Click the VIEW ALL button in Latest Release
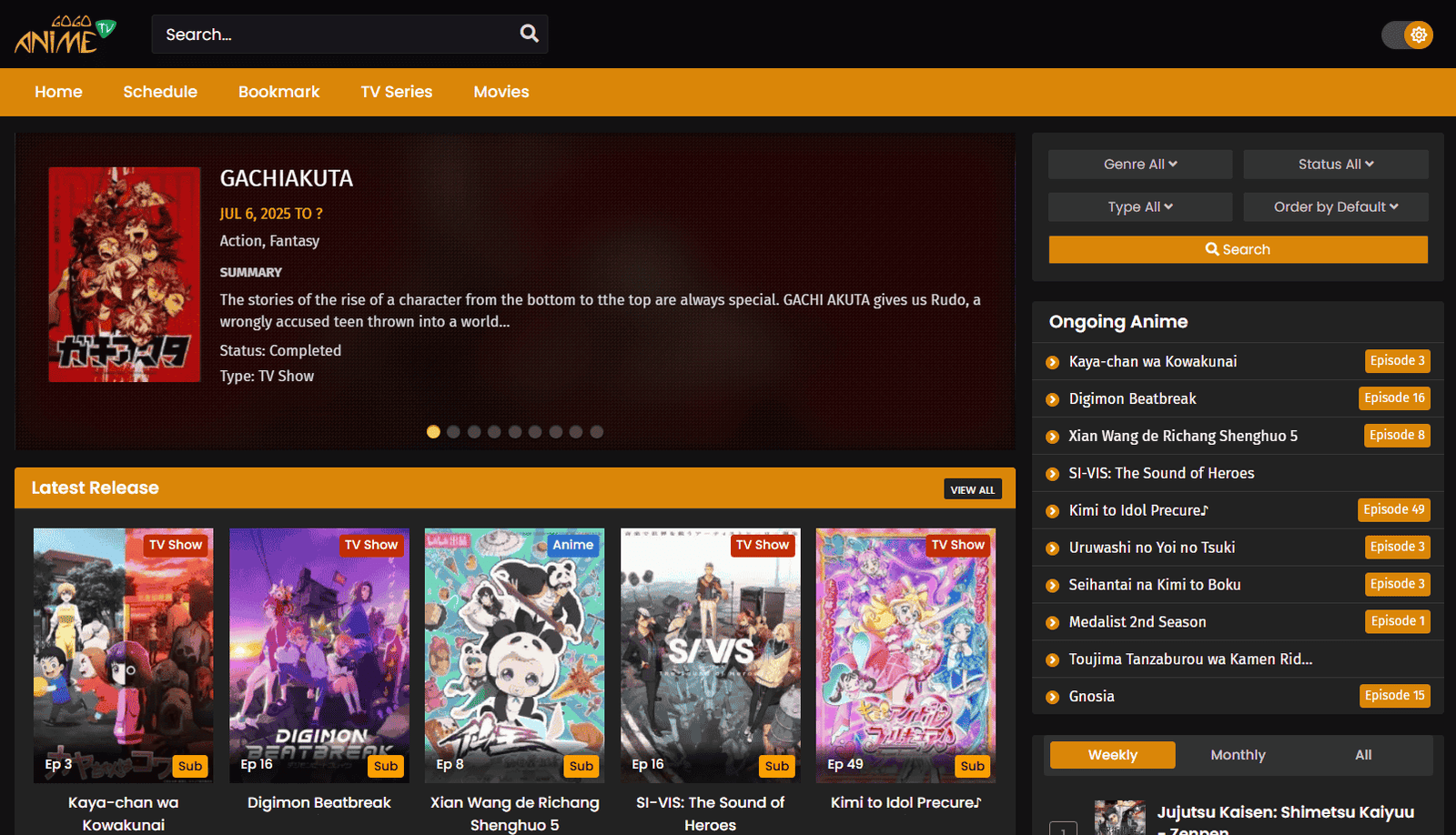The height and width of the screenshot is (835, 1456). [x=972, y=488]
